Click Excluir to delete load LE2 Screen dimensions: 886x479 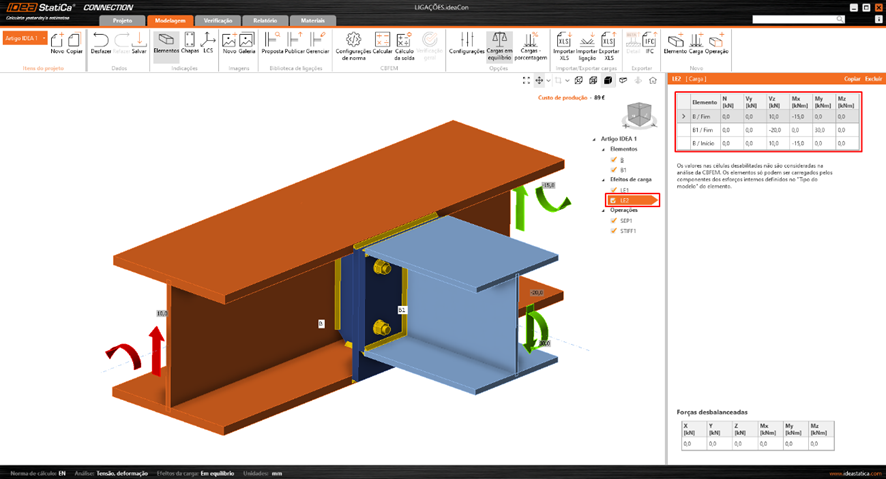coord(873,78)
